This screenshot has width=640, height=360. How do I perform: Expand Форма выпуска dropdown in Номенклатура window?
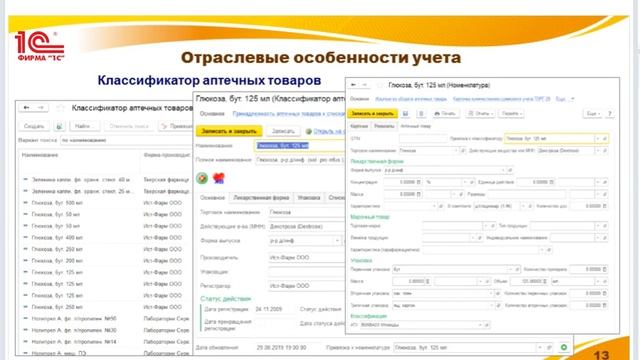click(503, 170)
